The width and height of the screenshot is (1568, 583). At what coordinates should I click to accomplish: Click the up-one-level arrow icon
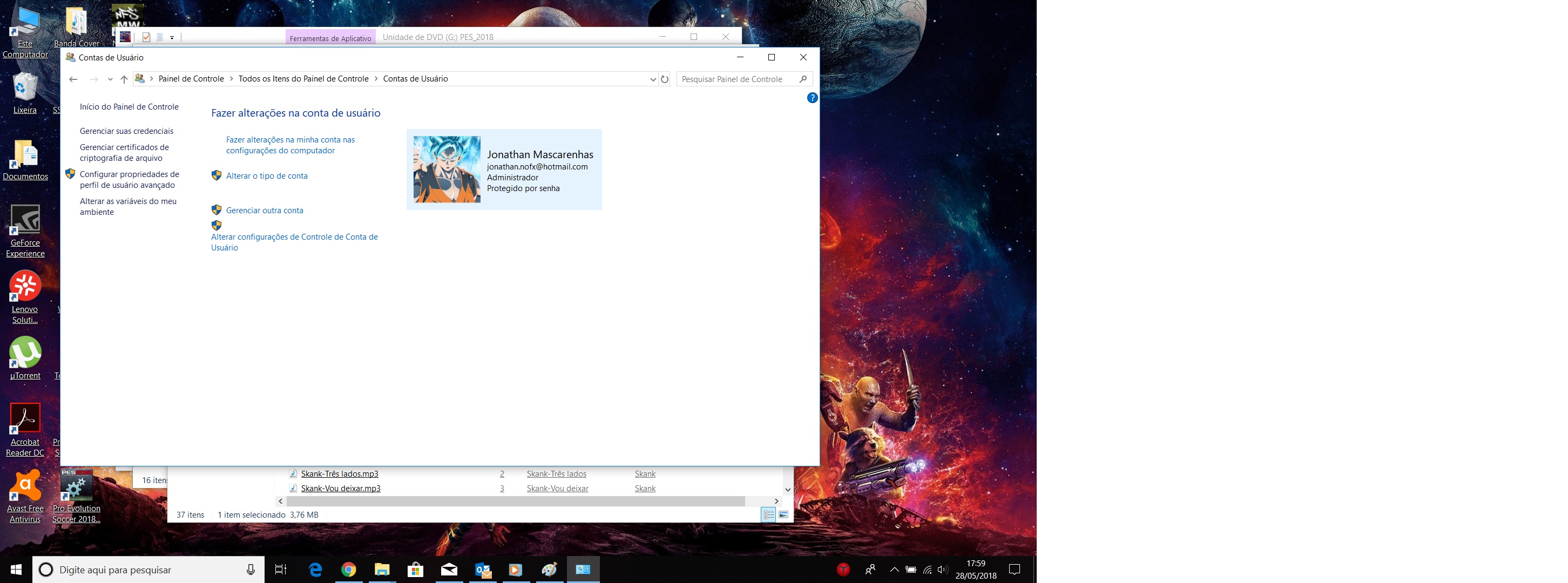[124, 79]
